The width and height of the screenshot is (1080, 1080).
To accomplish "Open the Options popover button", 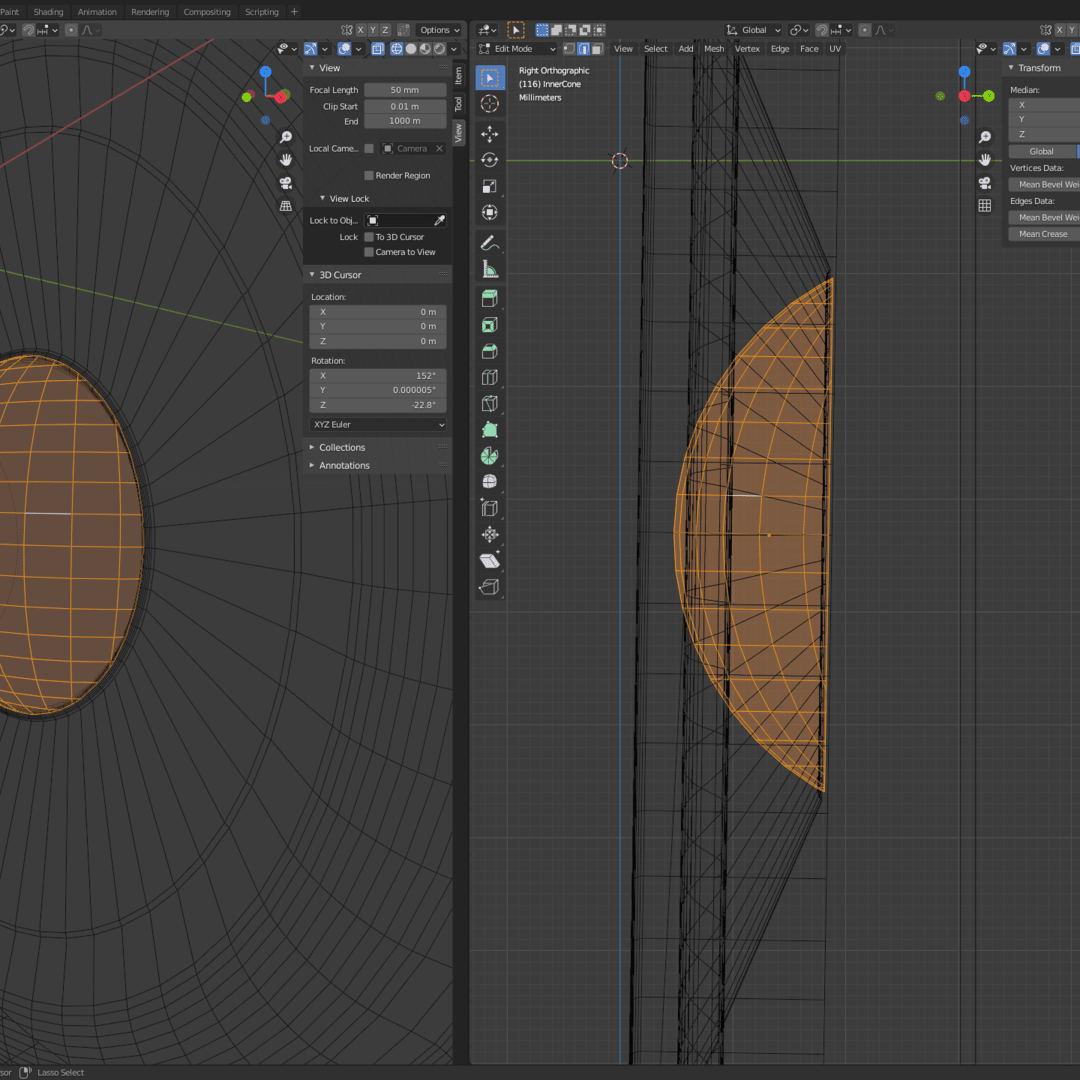I will pos(439,30).
